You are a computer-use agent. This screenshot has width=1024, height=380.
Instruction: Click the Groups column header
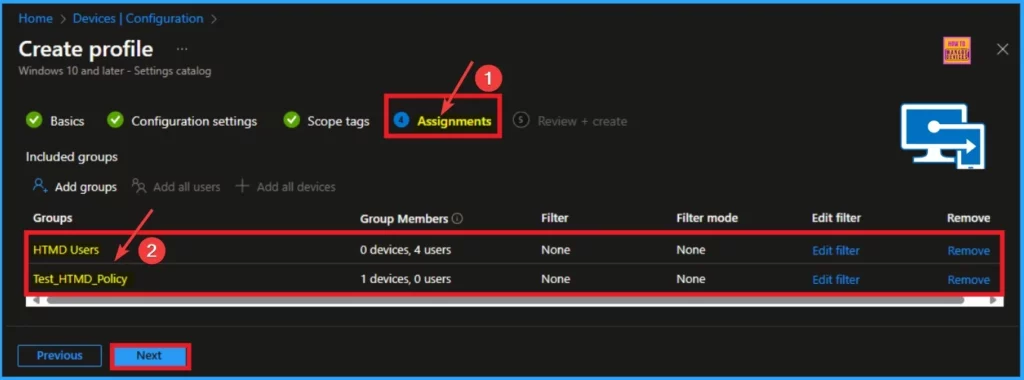point(53,218)
